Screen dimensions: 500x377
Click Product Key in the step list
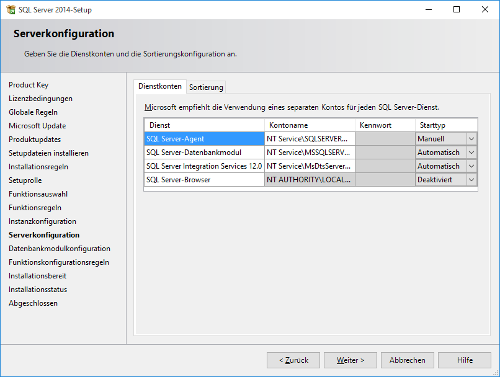tap(28, 85)
